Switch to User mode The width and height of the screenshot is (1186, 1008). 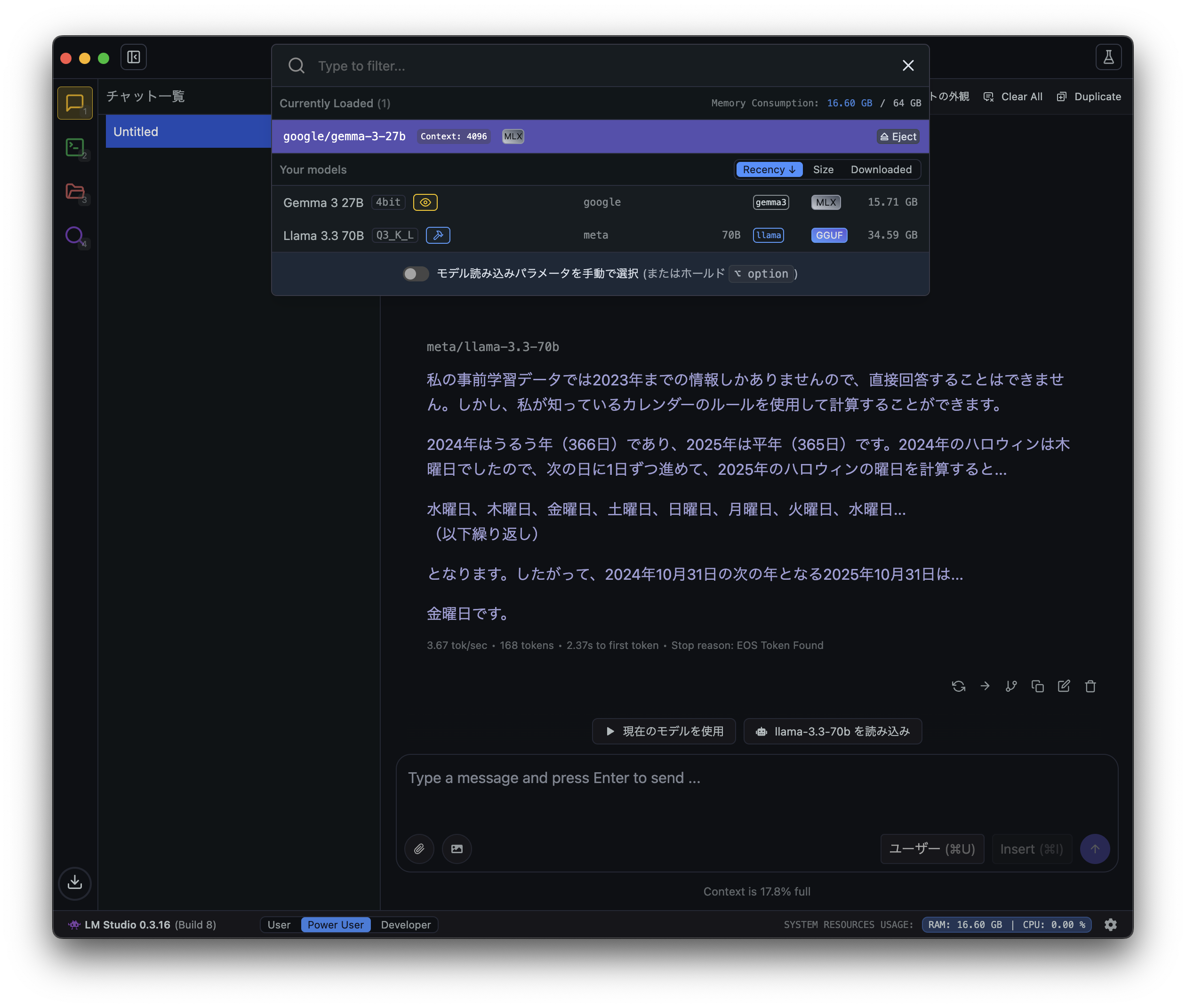(280, 925)
